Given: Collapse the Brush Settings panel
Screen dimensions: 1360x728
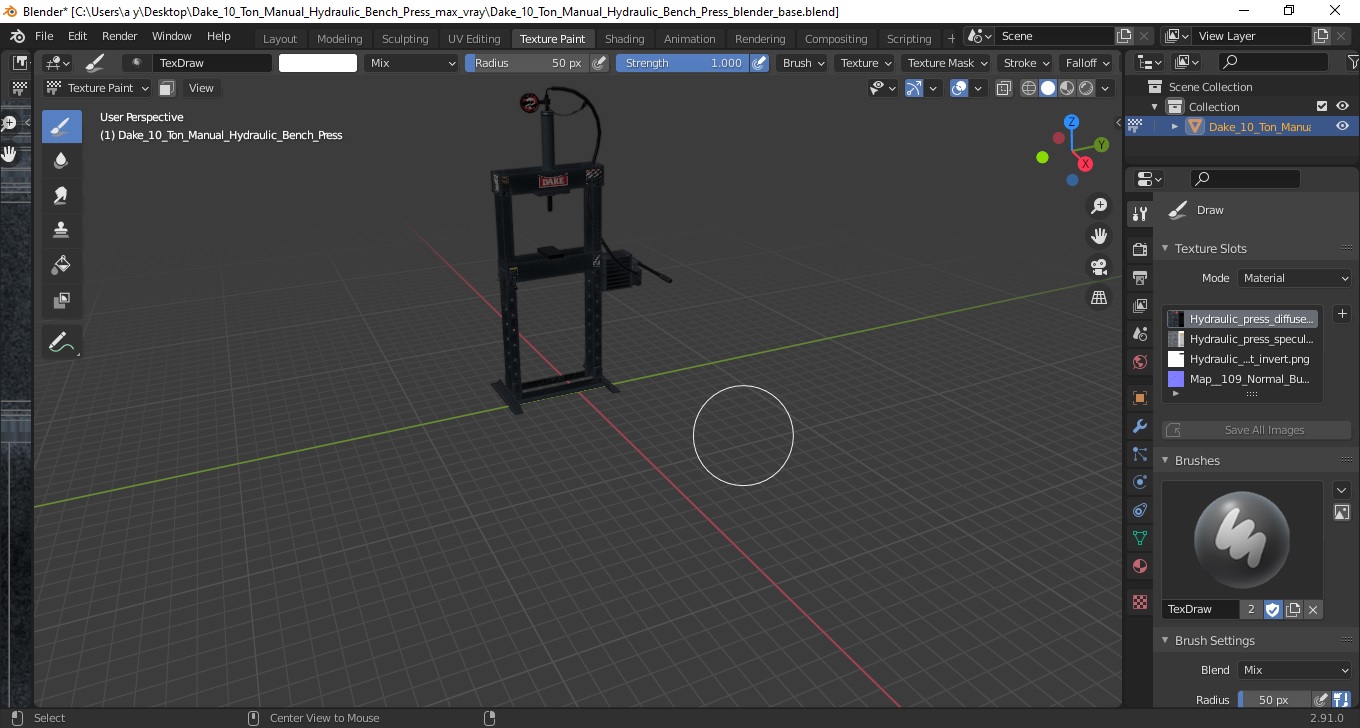Looking at the screenshot, I should click(x=1165, y=640).
